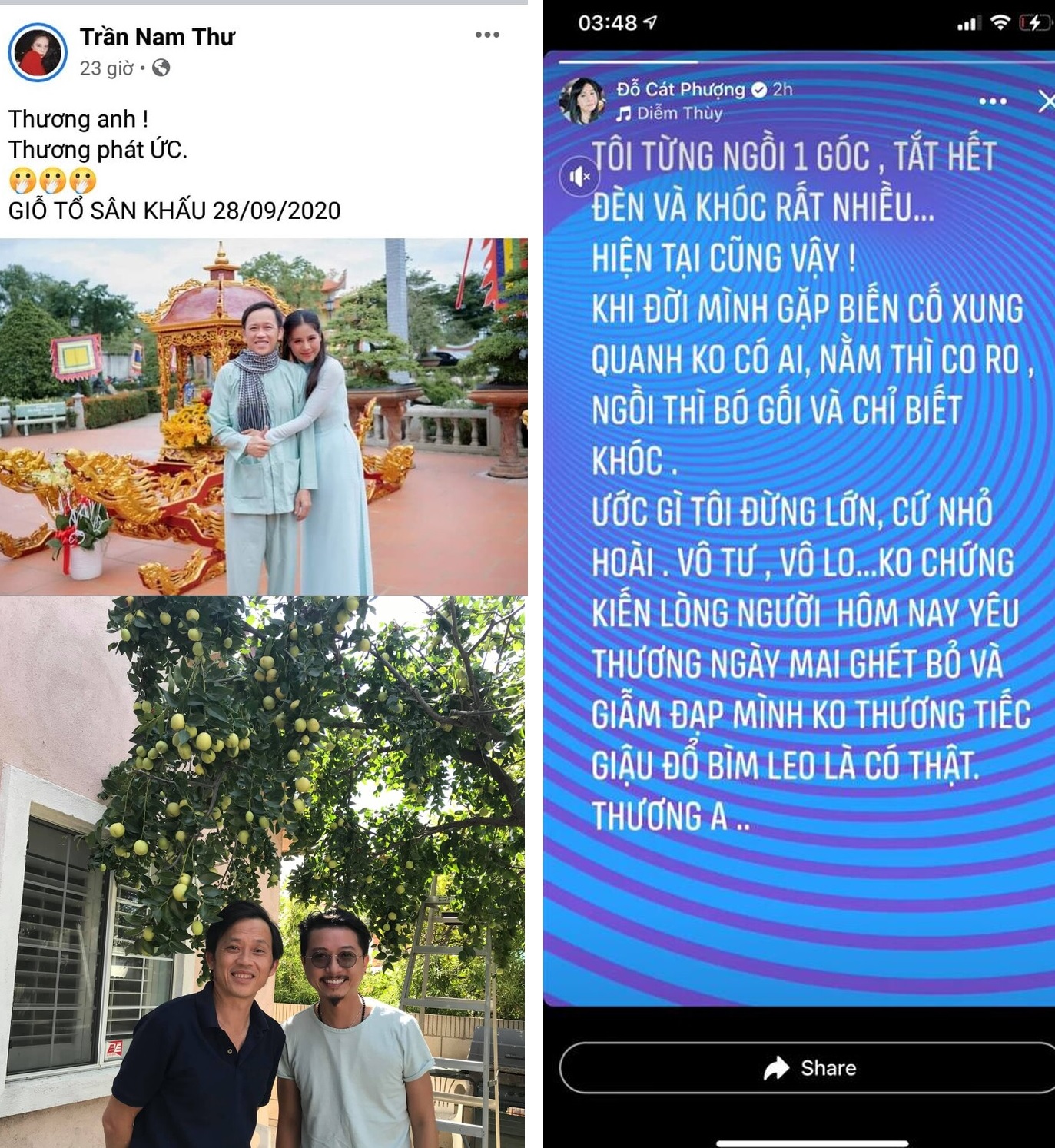Screen dimensions: 1055x1148
Task: Open Trần Nam Thư profile name link
Action: 157,37
